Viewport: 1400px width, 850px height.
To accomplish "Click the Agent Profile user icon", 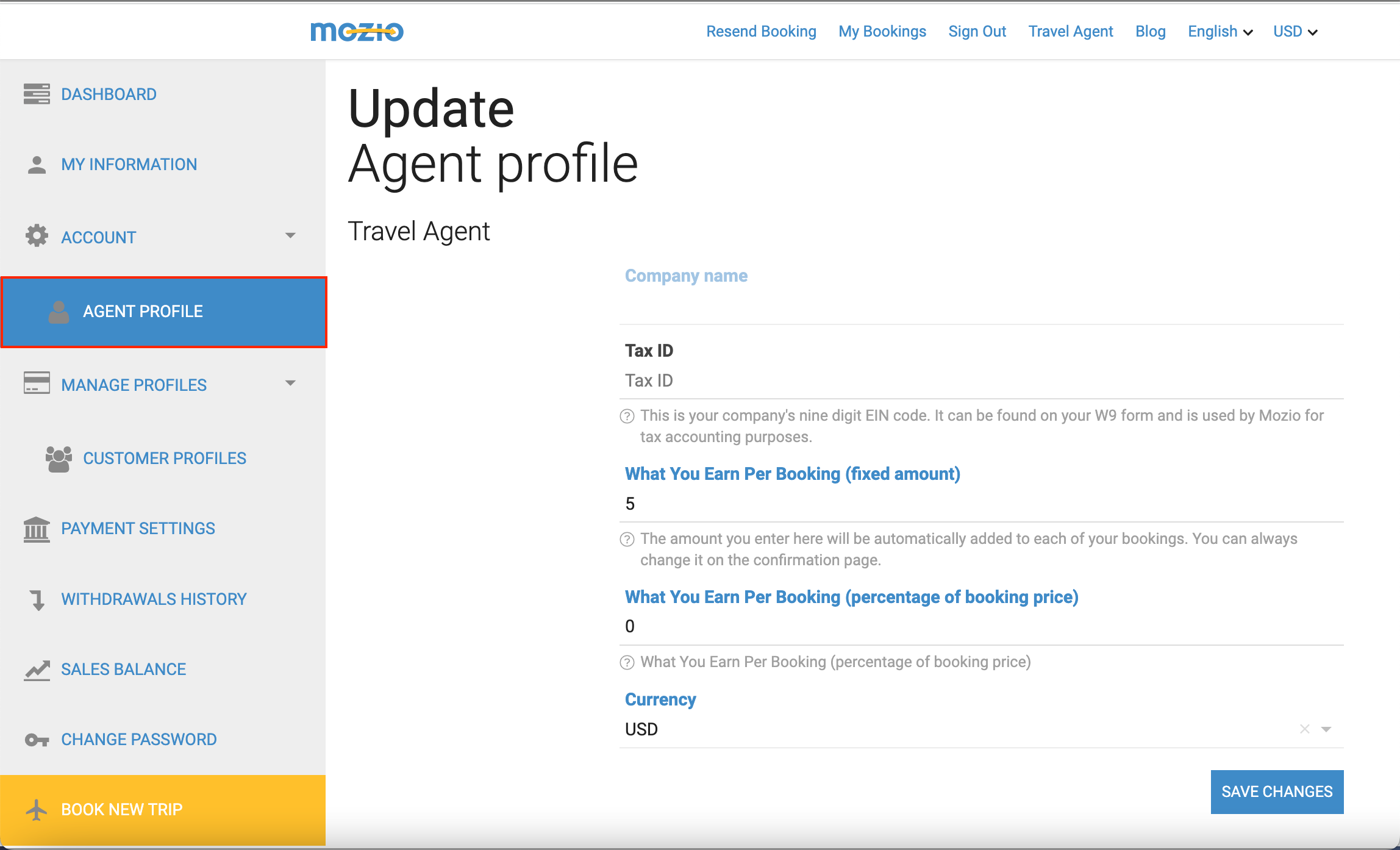I will (x=59, y=311).
